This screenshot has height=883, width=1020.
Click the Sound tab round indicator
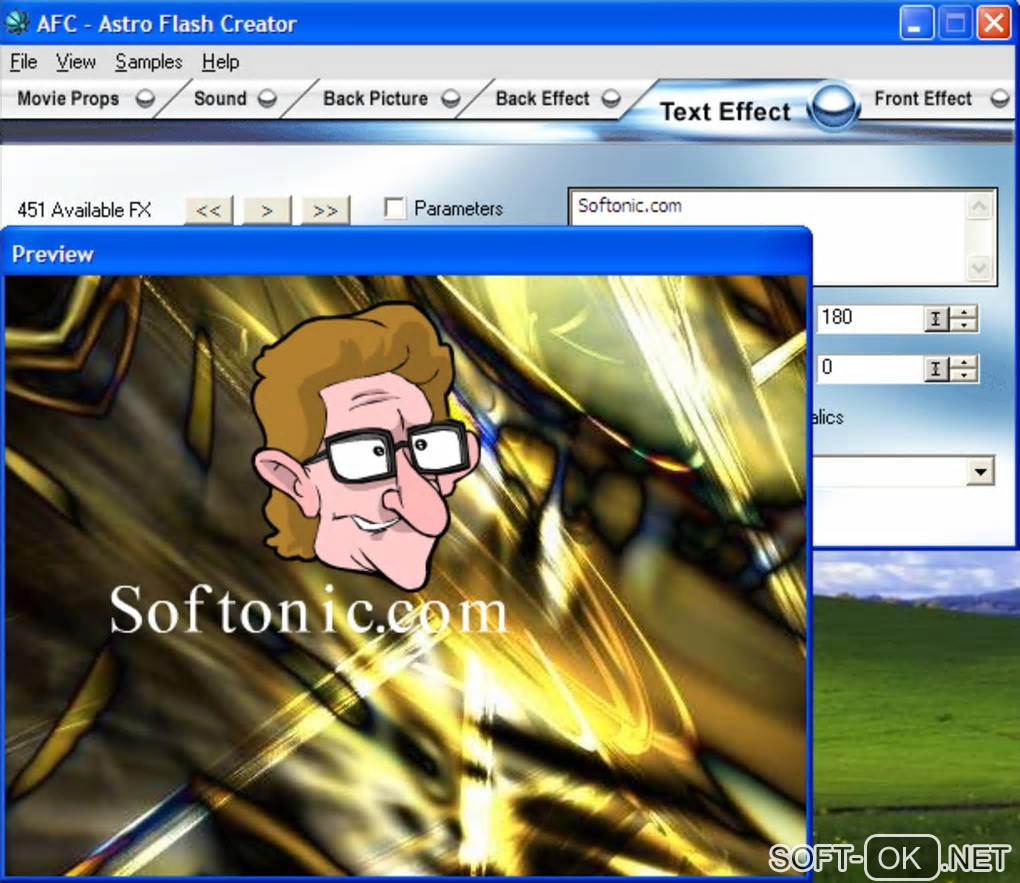point(267,98)
